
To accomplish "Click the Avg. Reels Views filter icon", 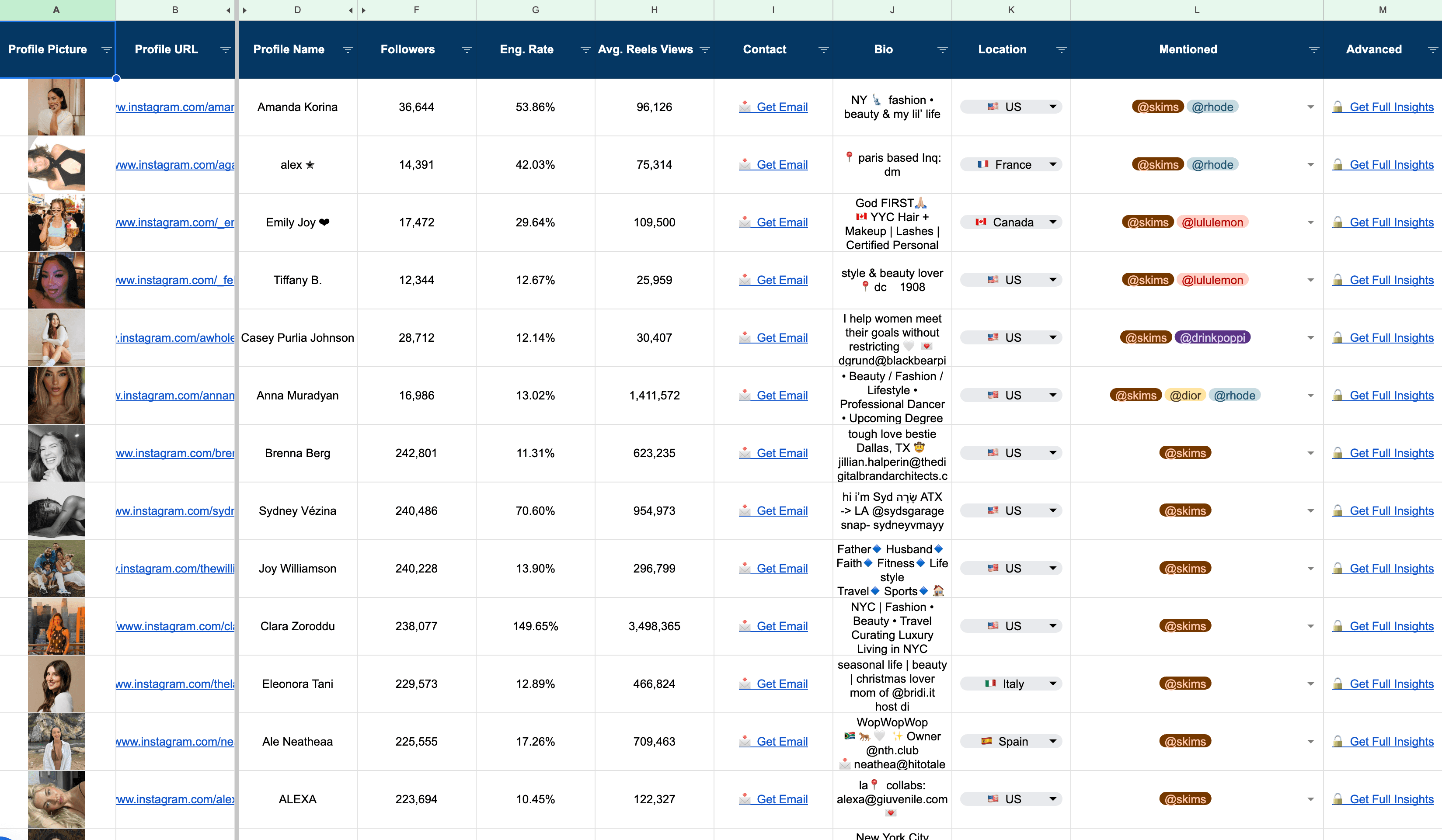I will pos(704,50).
